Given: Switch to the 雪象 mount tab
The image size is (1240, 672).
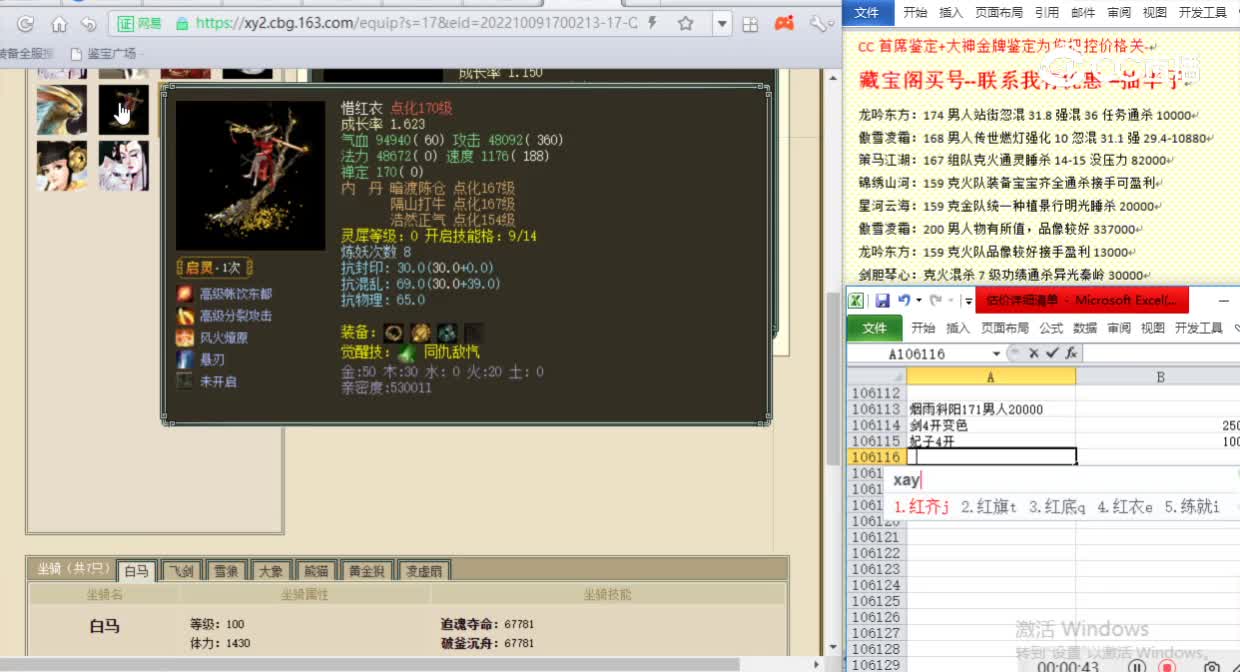Looking at the screenshot, I should 225,571.
